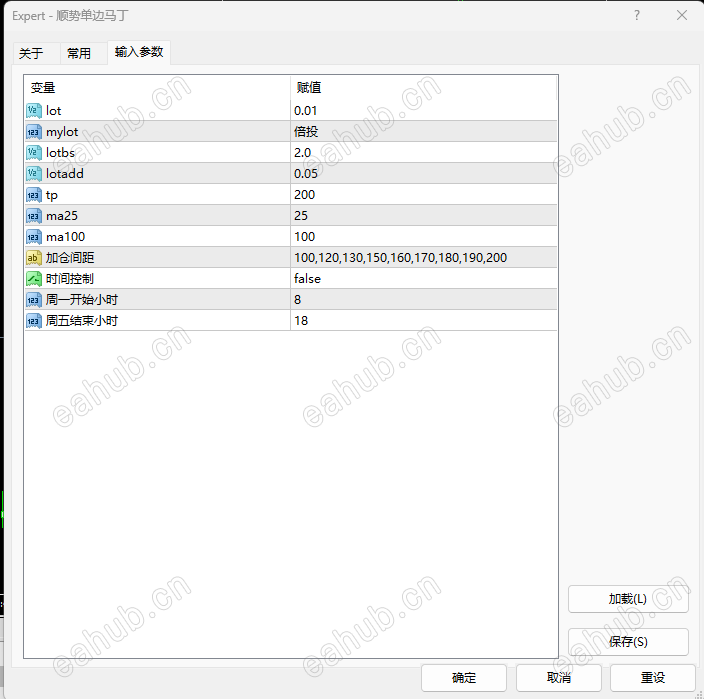Click the double-type icon beside lot

pyautogui.click(x=34, y=110)
